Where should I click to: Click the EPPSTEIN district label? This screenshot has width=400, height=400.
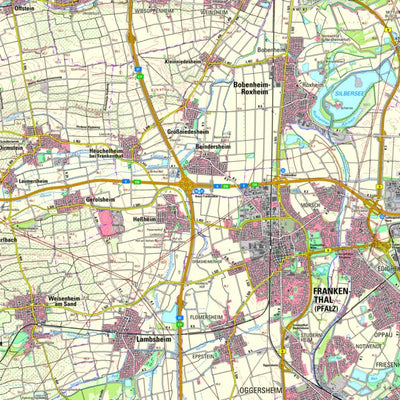203,357
